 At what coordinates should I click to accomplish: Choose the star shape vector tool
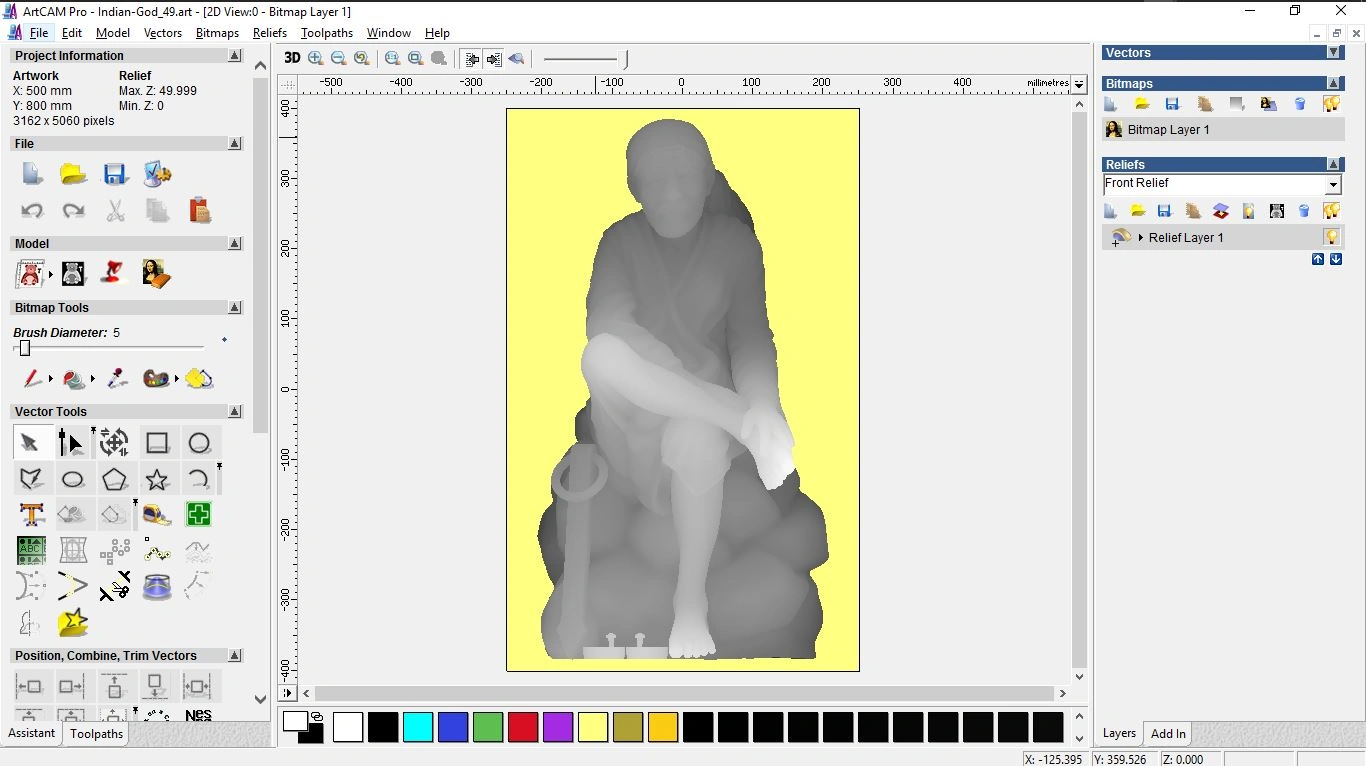[157, 479]
